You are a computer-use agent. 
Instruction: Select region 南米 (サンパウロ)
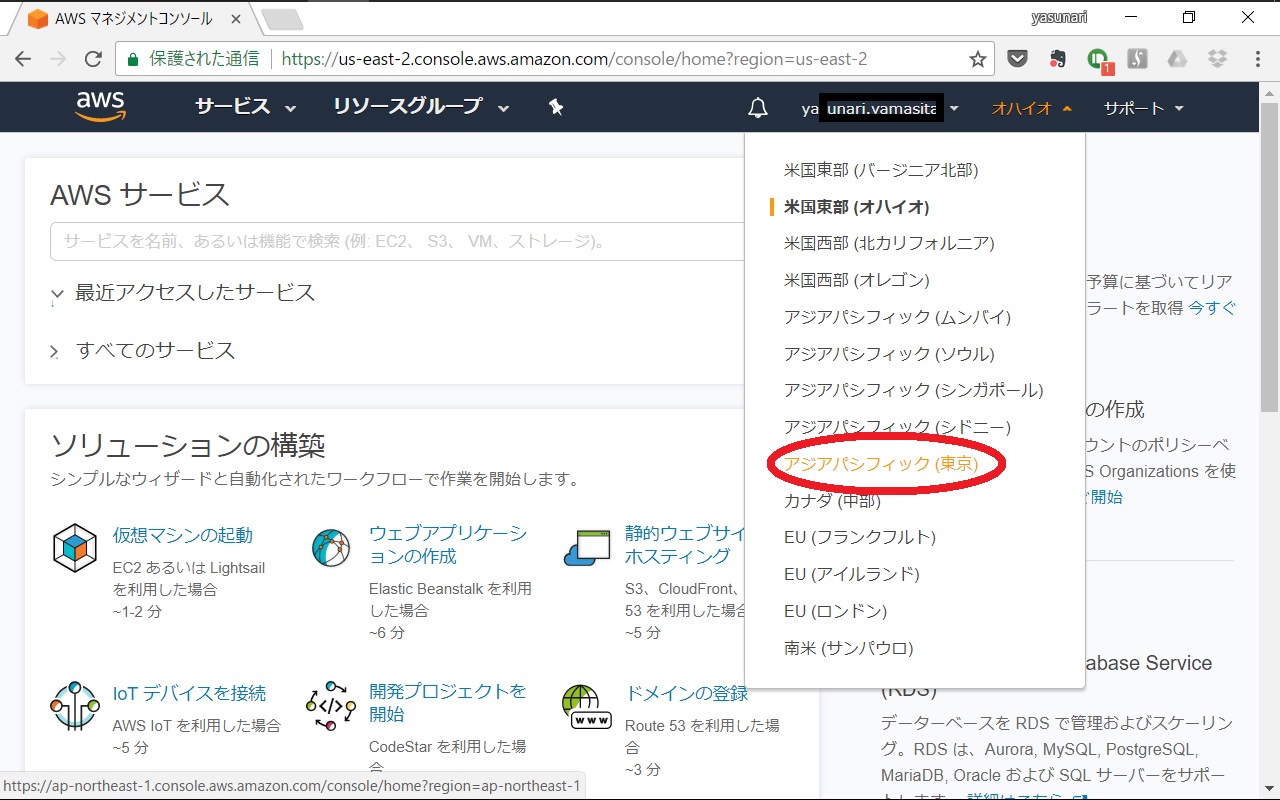[x=849, y=648]
